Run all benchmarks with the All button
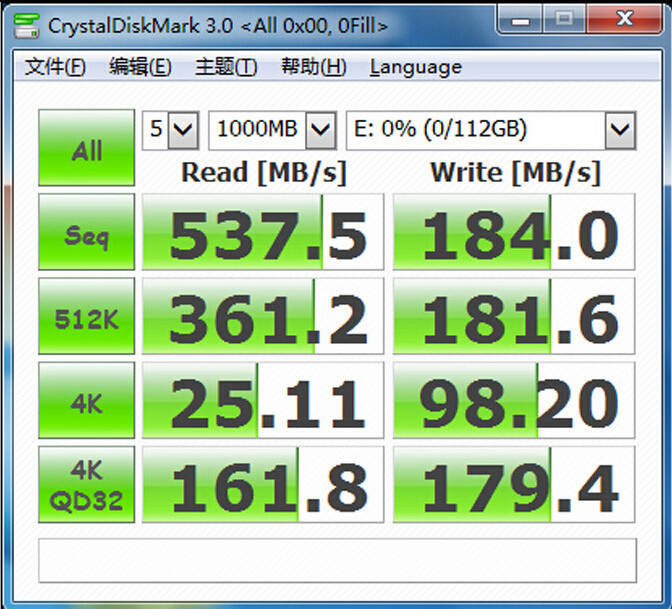Viewport: 672px width, 609px height. tap(87, 147)
